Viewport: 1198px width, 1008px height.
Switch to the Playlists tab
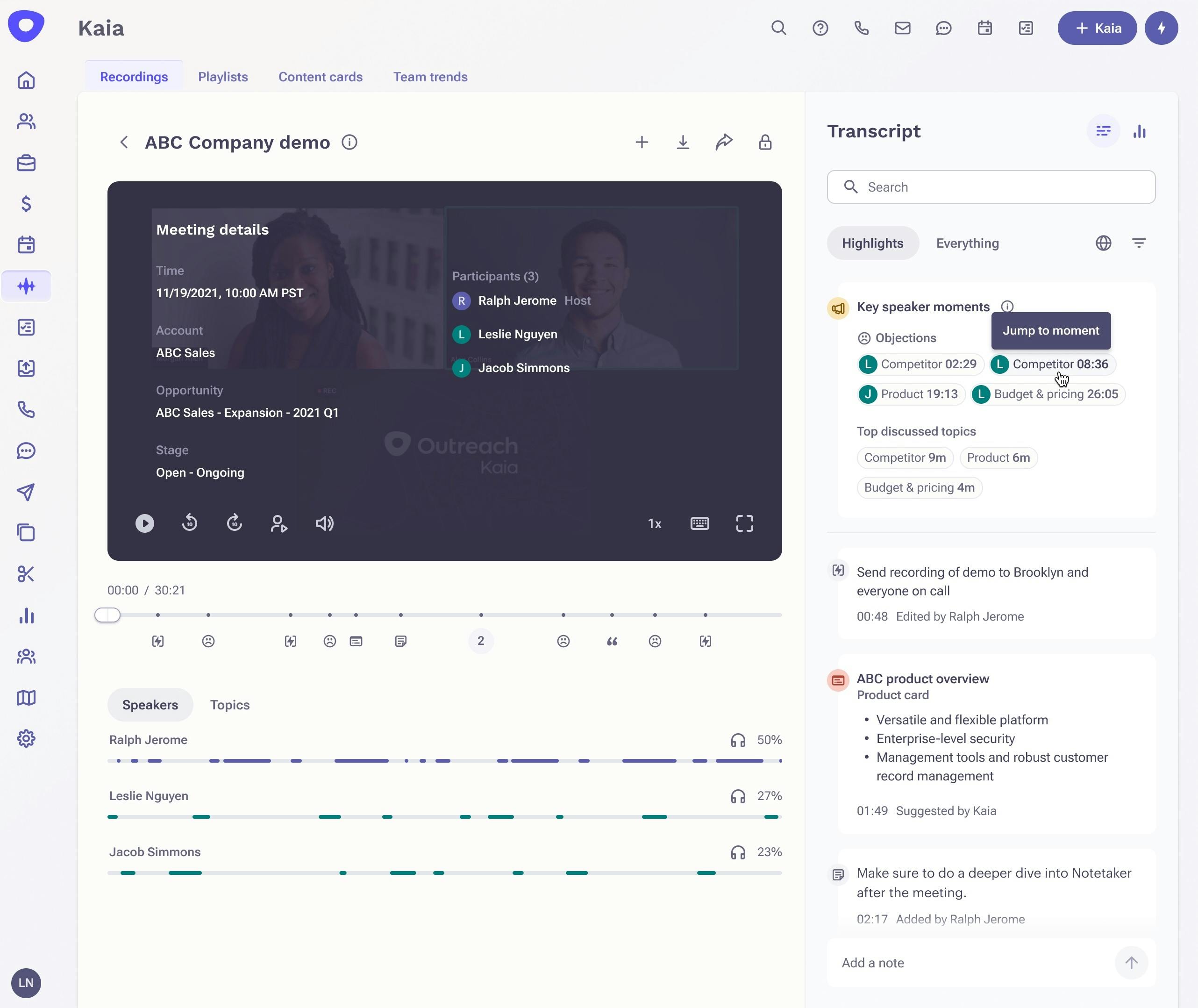click(x=223, y=77)
